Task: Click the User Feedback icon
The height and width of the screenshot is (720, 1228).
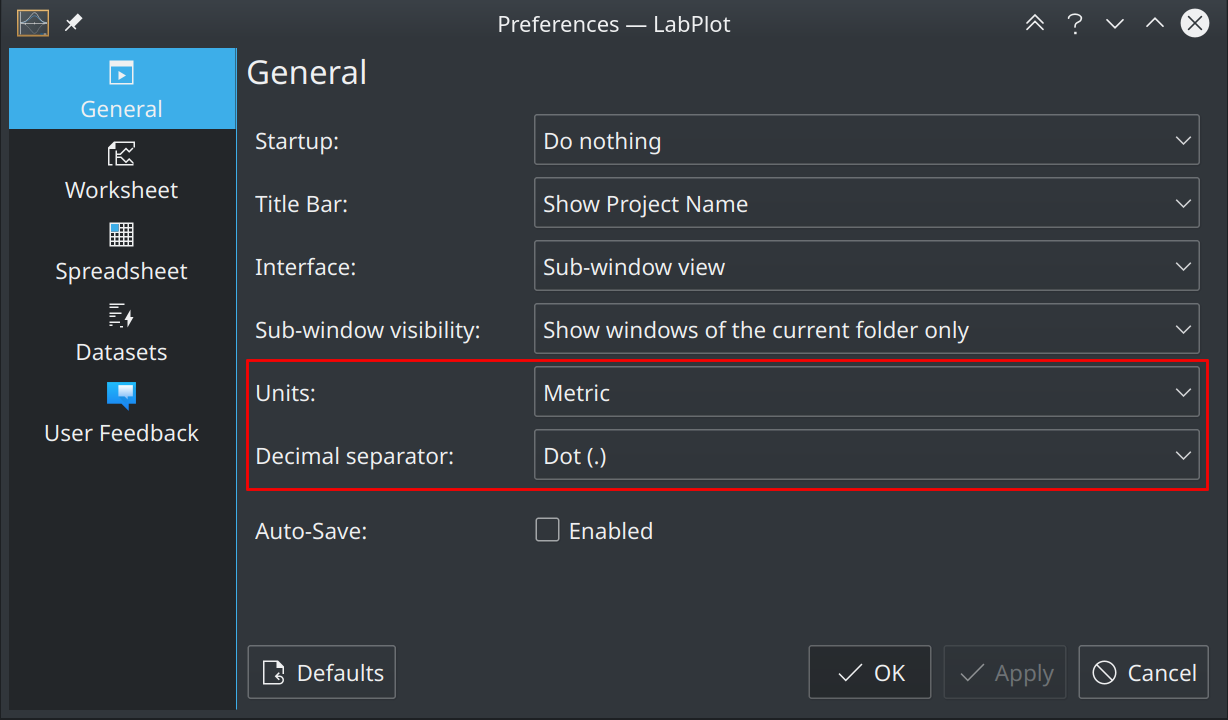Action: pos(121,396)
